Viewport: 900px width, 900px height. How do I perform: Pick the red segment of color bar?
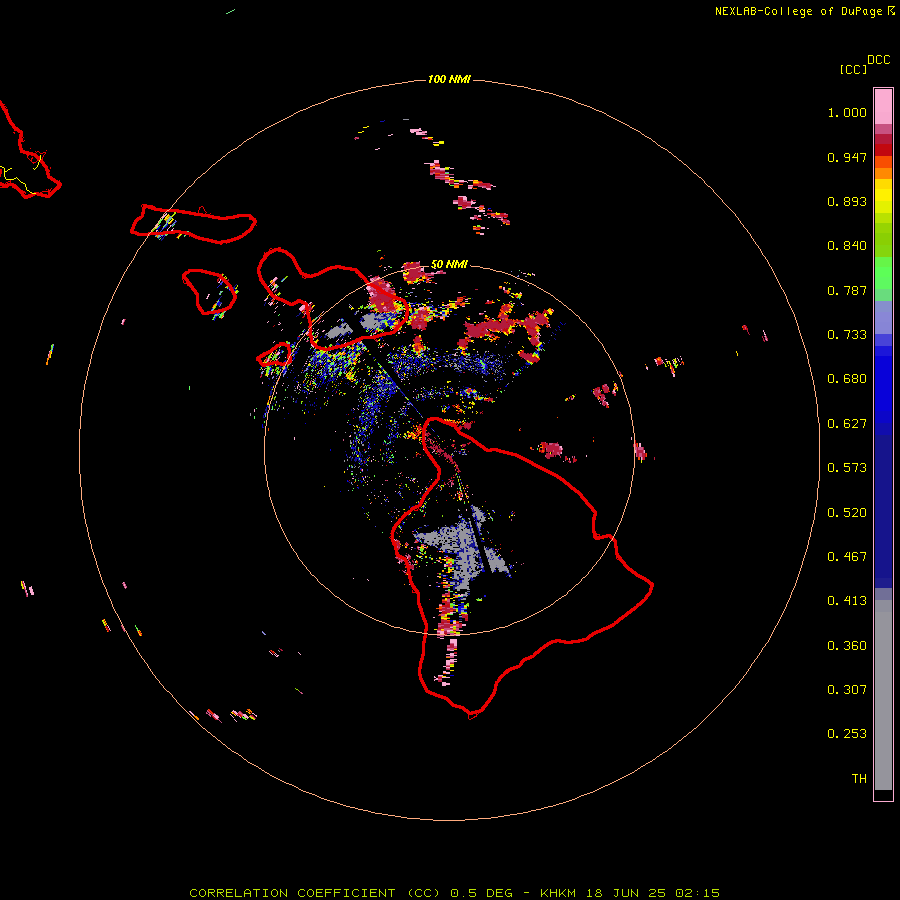point(883,150)
